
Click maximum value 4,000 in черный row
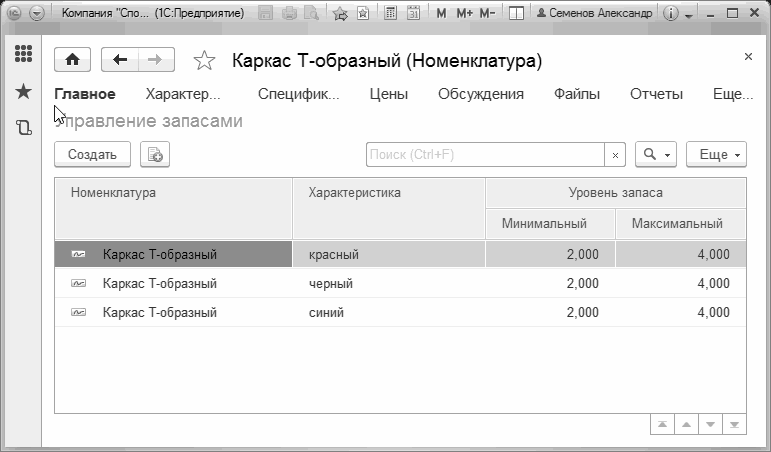pos(681,283)
